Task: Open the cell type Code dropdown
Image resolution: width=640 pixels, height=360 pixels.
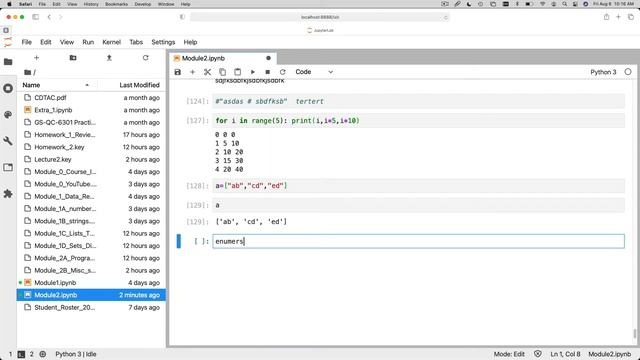Action: 314,72
